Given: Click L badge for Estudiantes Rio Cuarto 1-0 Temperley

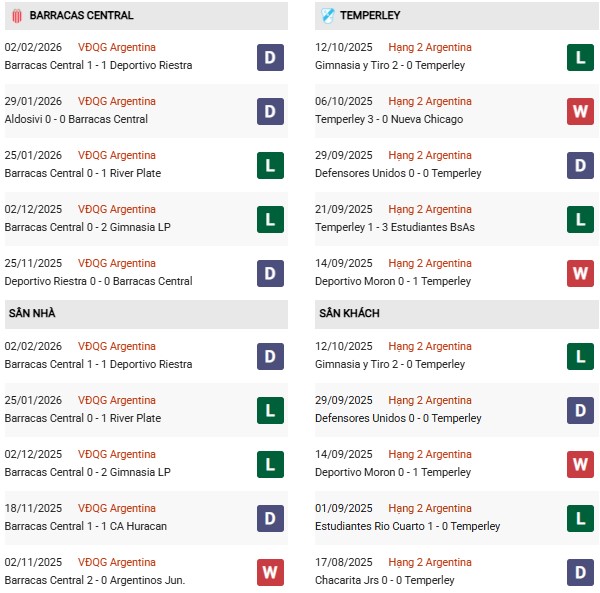Looking at the screenshot, I should 581,518.
